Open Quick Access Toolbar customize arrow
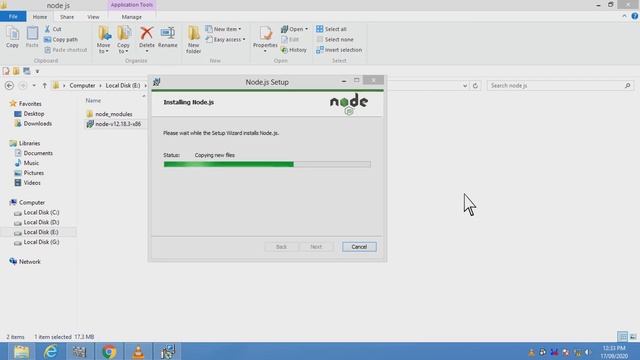The height and width of the screenshot is (360, 640). click(37, 71)
